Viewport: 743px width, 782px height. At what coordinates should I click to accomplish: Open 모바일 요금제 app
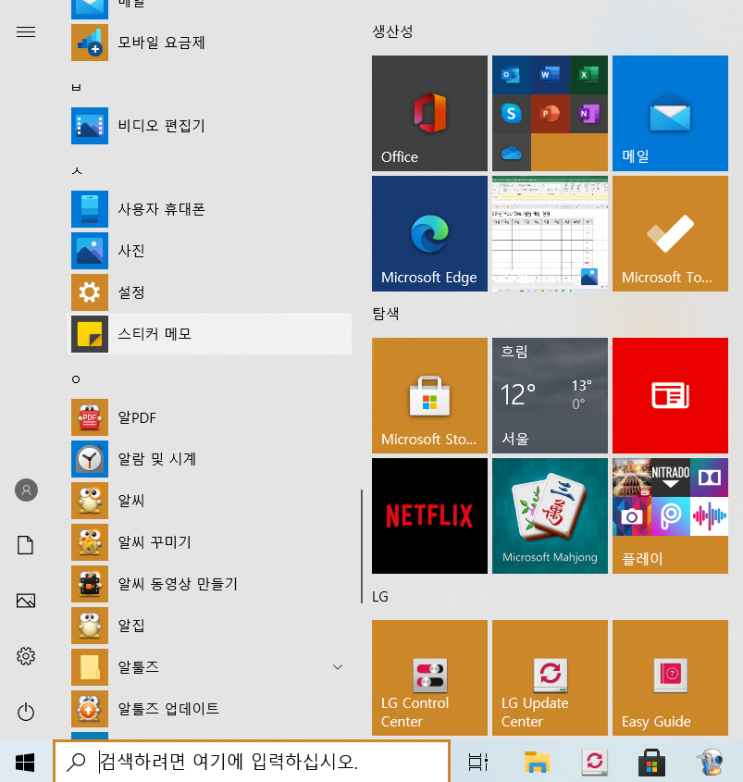click(209, 42)
